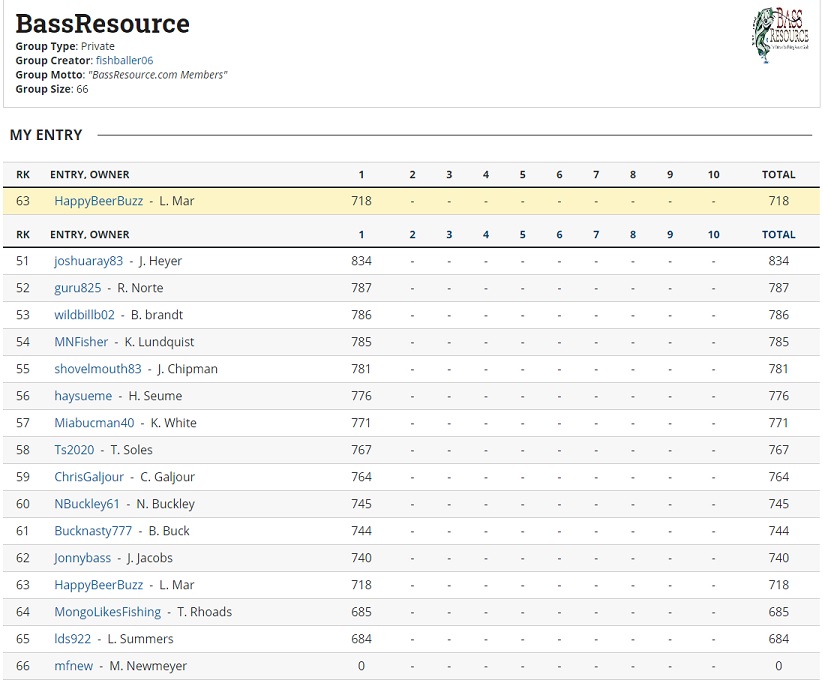Open Miabucman40 entry link
The image size is (823, 685).
[94, 423]
